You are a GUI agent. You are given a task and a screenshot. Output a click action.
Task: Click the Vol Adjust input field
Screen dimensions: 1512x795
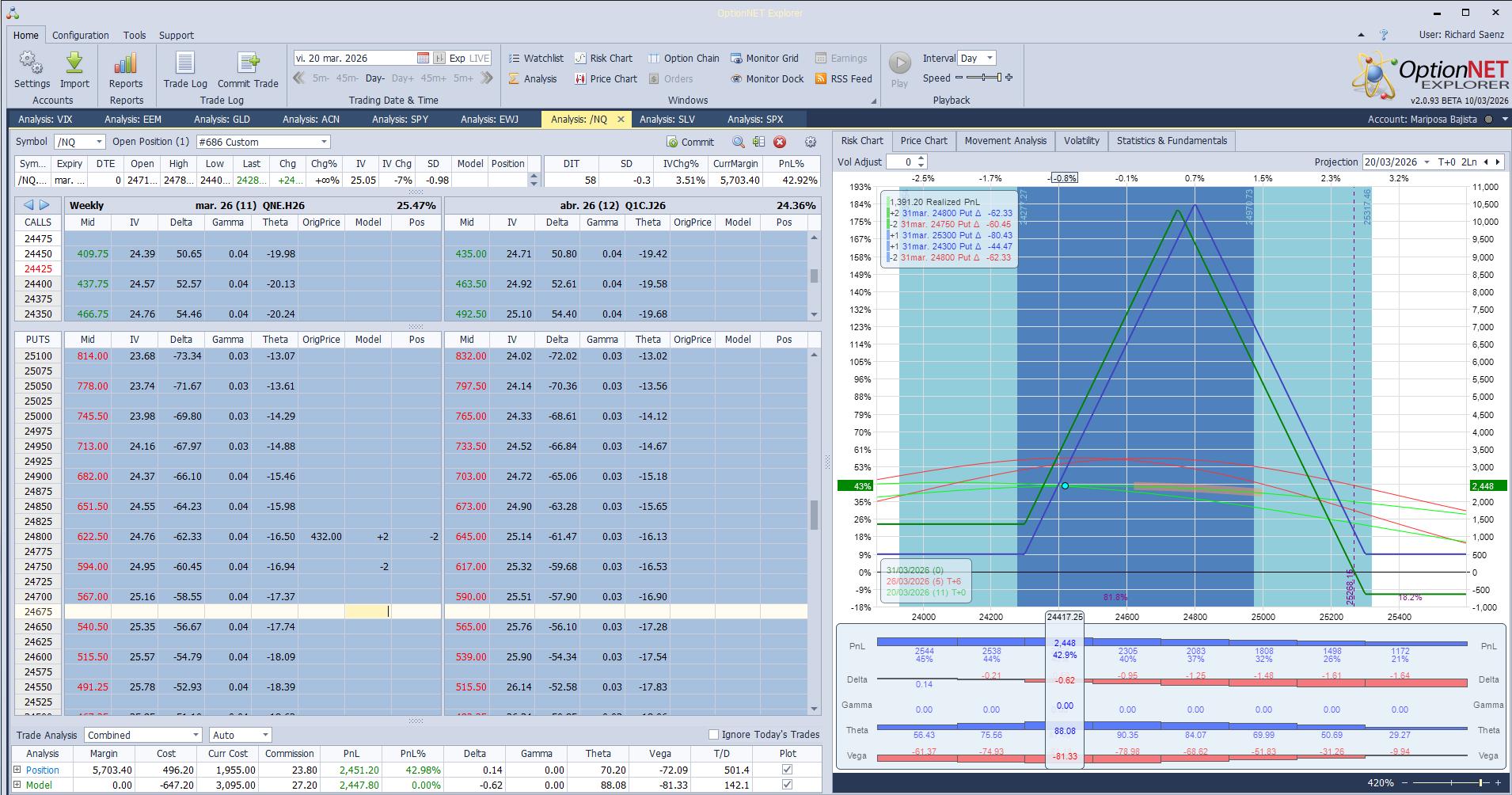point(901,162)
